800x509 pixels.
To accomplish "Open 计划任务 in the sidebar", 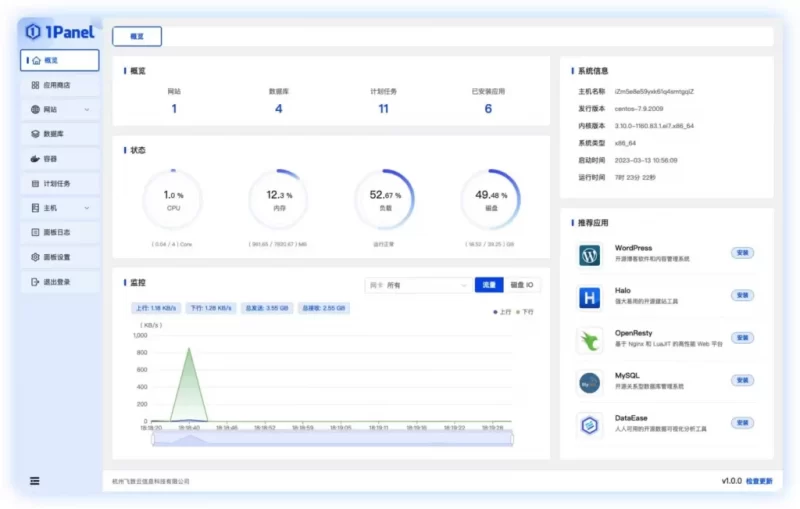I will [x=58, y=183].
